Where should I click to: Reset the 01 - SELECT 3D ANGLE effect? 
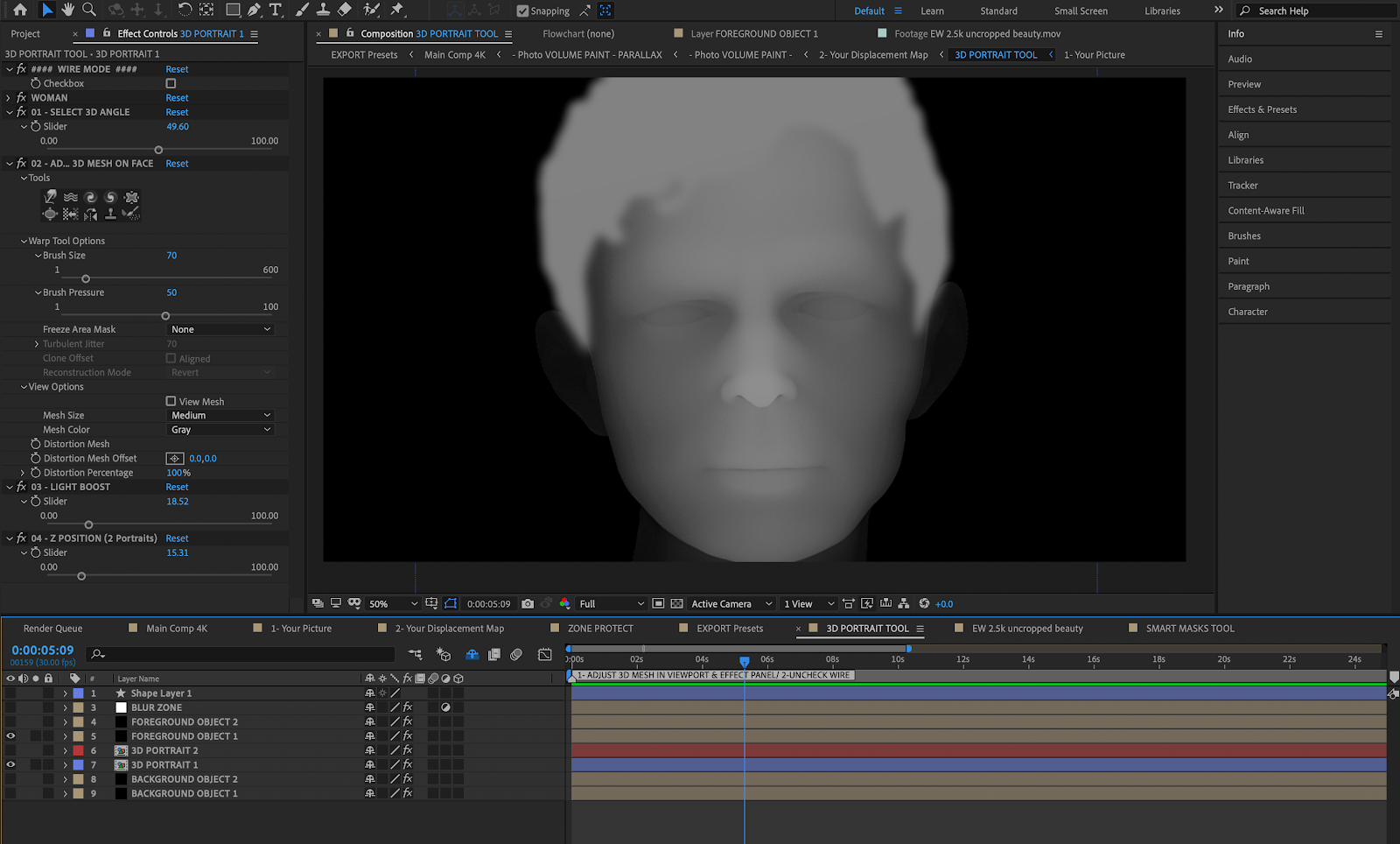(177, 112)
